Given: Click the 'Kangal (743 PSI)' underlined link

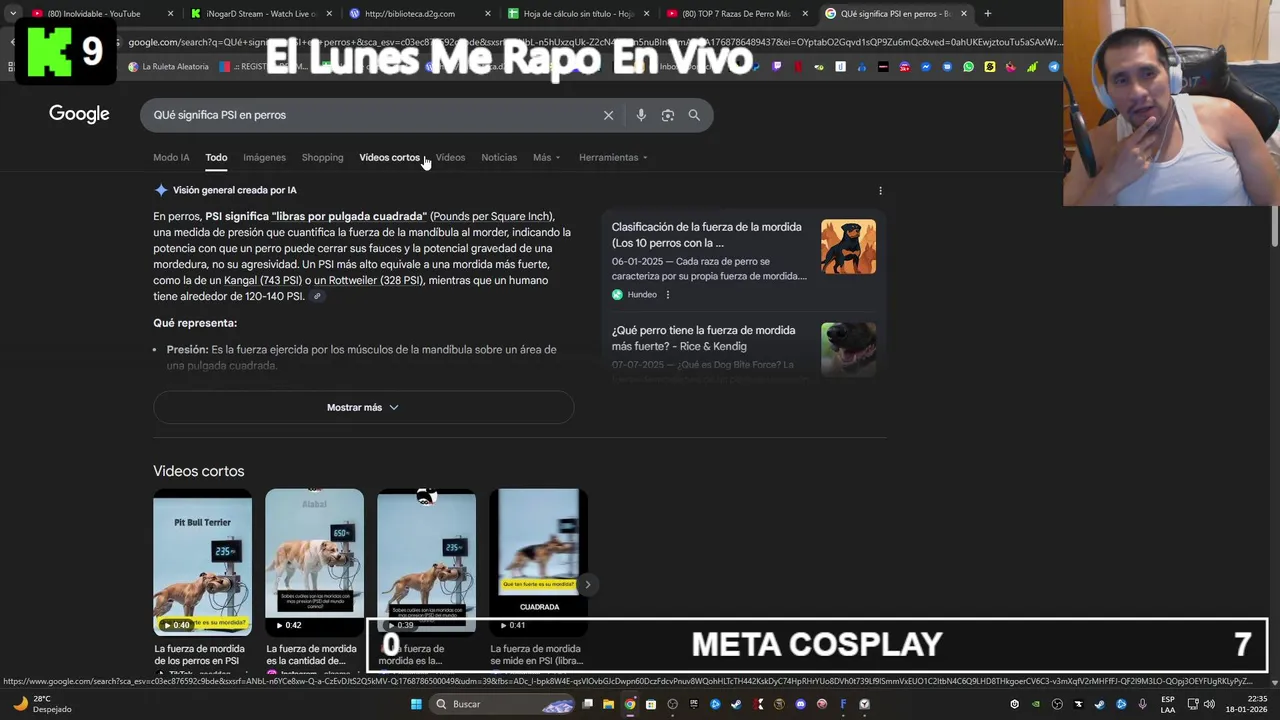Looking at the screenshot, I should click(262, 281).
